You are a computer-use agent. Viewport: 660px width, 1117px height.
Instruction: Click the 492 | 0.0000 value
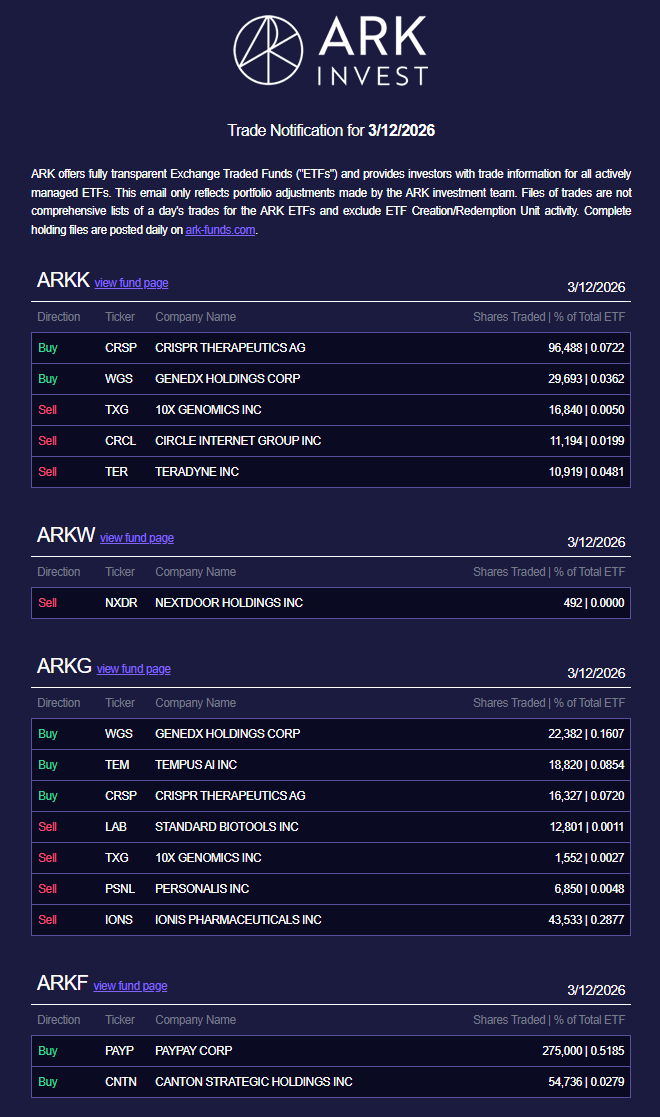[x=594, y=603]
